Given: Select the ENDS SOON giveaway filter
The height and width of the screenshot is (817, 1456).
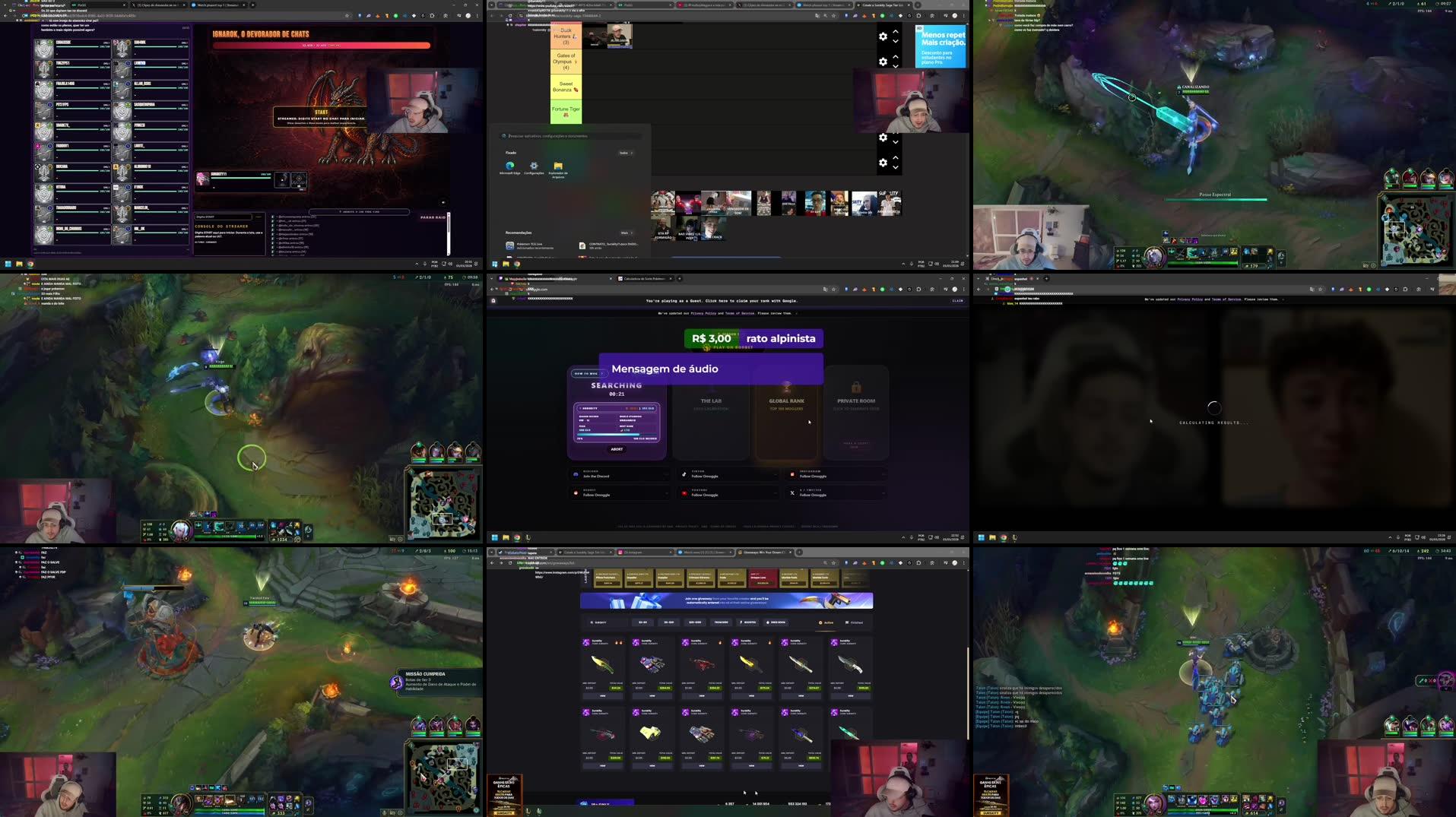Looking at the screenshot, I should point(776,622).
